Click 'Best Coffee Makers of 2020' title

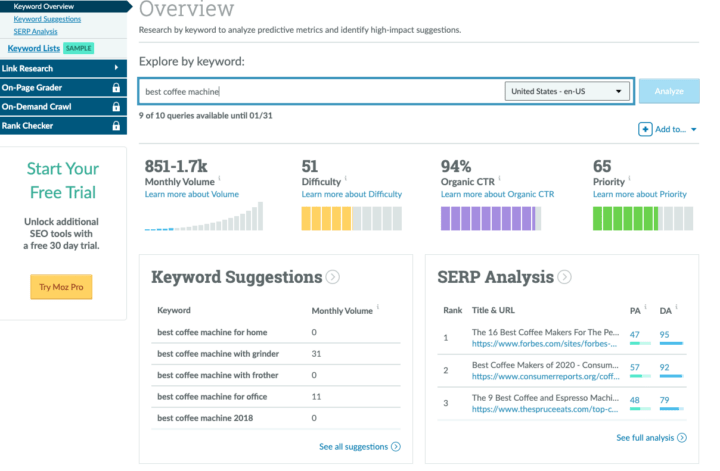coord(545,365)
